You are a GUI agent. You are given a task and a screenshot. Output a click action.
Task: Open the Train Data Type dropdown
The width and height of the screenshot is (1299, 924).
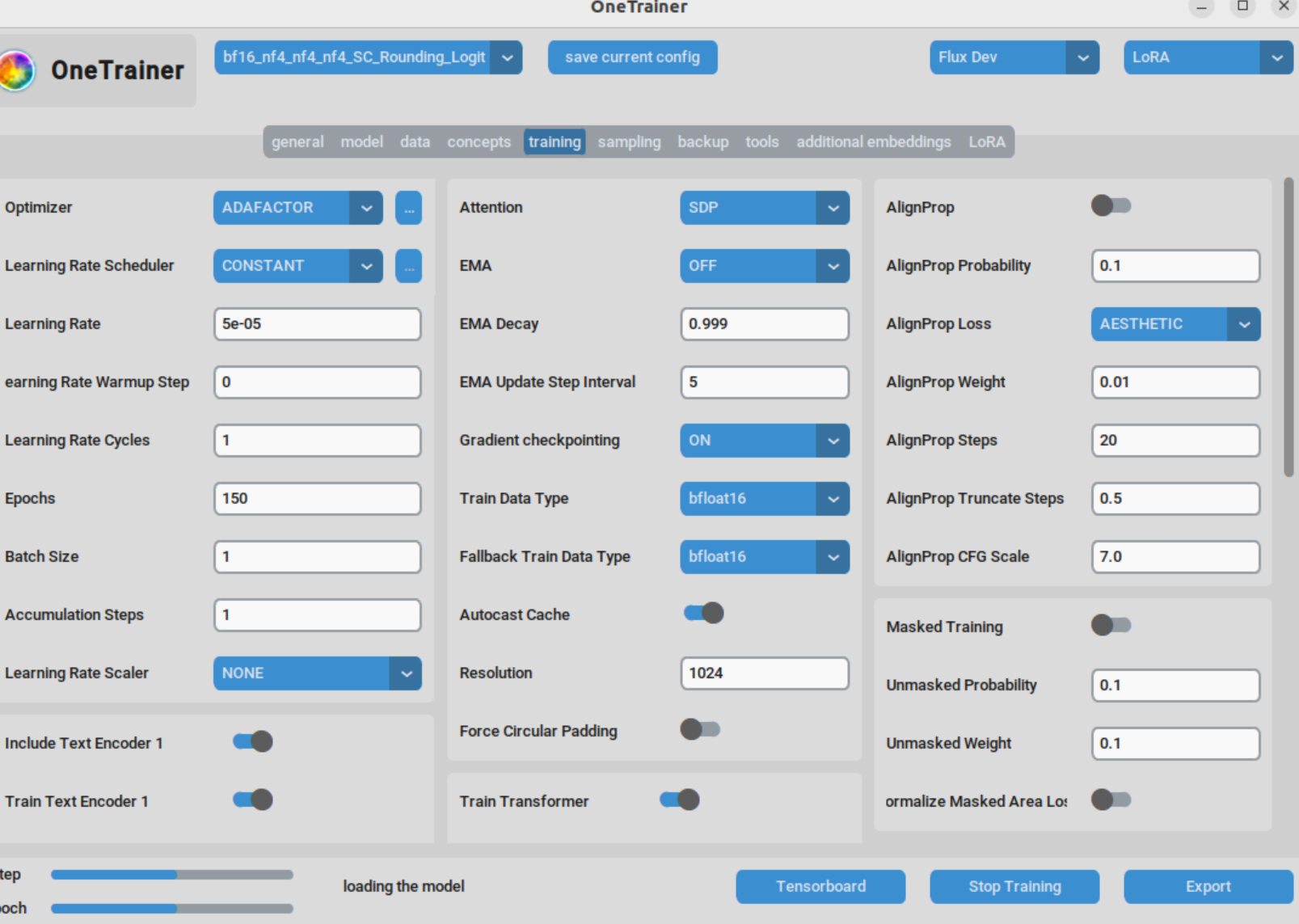tap(765, 499)
